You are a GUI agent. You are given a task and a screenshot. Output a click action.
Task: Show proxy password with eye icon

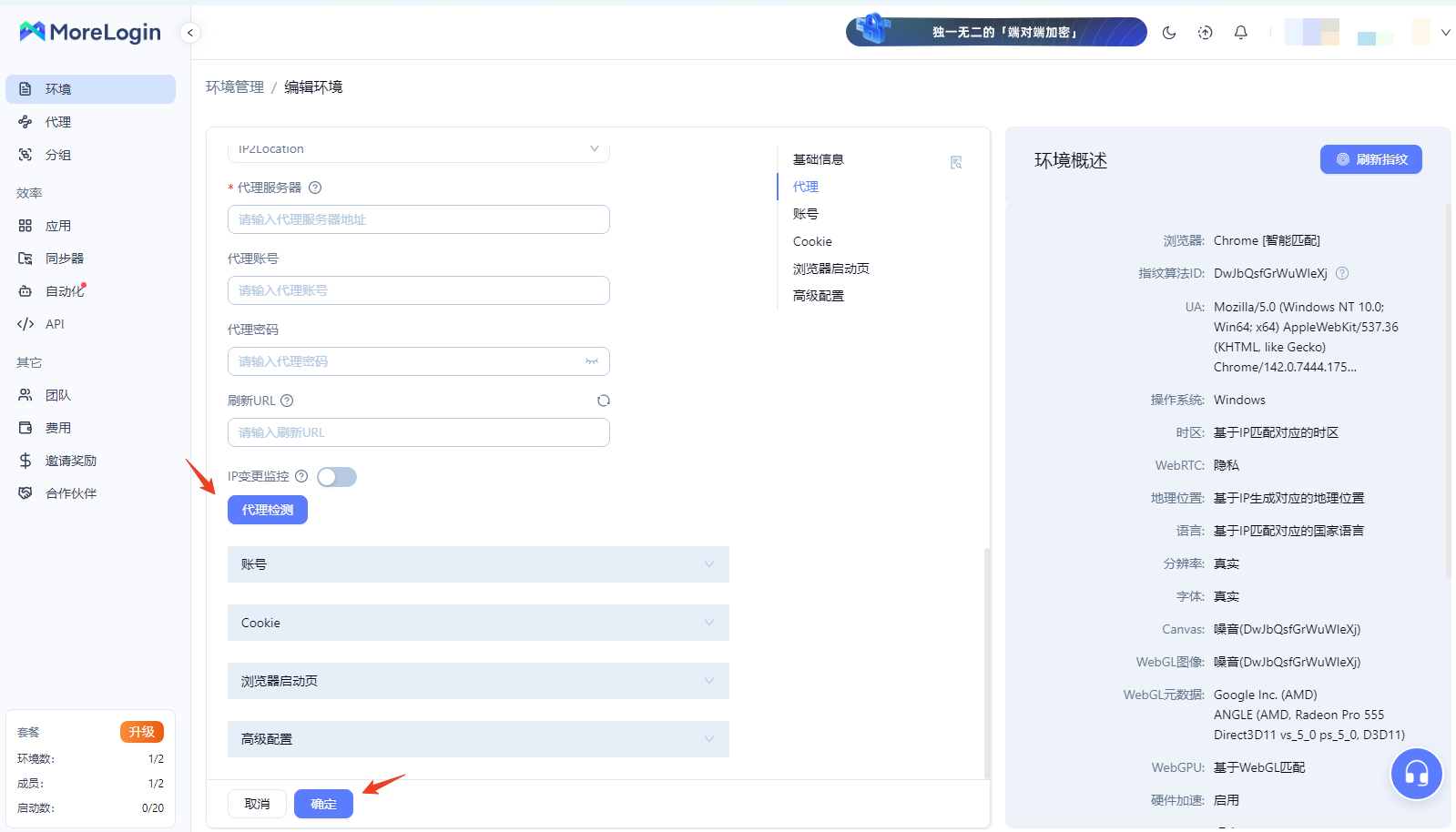pyautogui.click(x=592, y=361)
